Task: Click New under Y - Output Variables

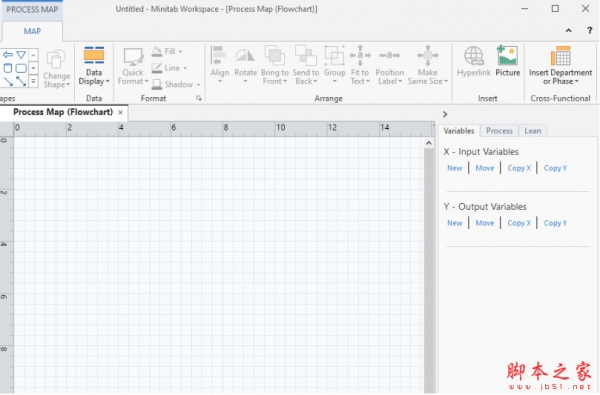Action: (x=455, y=223)
